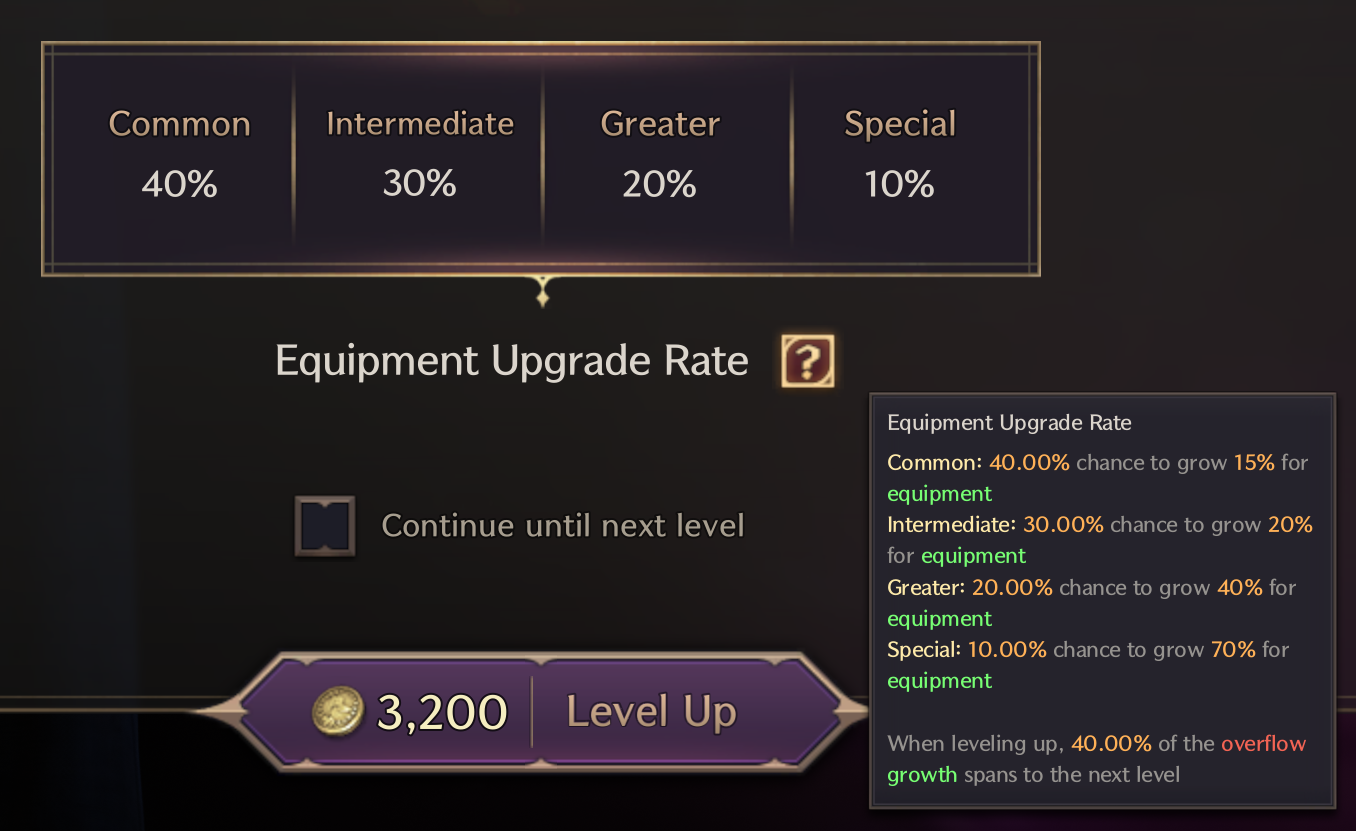Click the diamond ornament below rate panel
Image resolution: width=1356 pixels, height=831 pixels.
542,293
